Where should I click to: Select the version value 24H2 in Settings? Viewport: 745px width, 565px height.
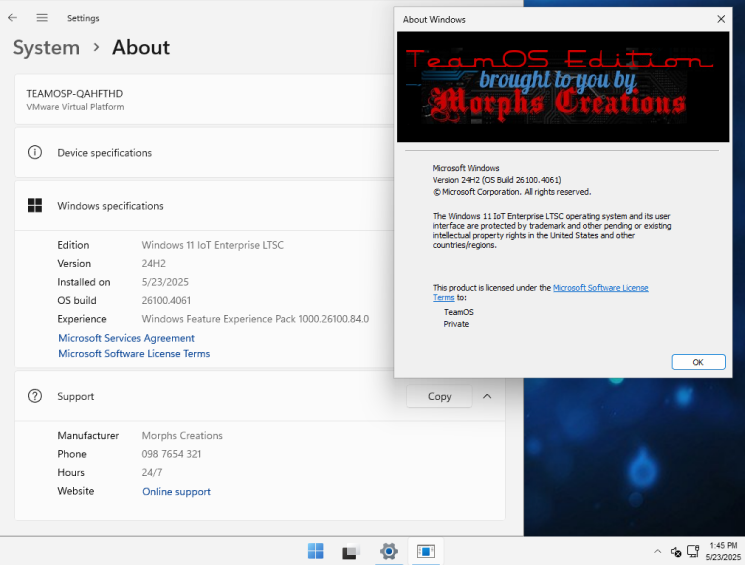coord(153,263)
